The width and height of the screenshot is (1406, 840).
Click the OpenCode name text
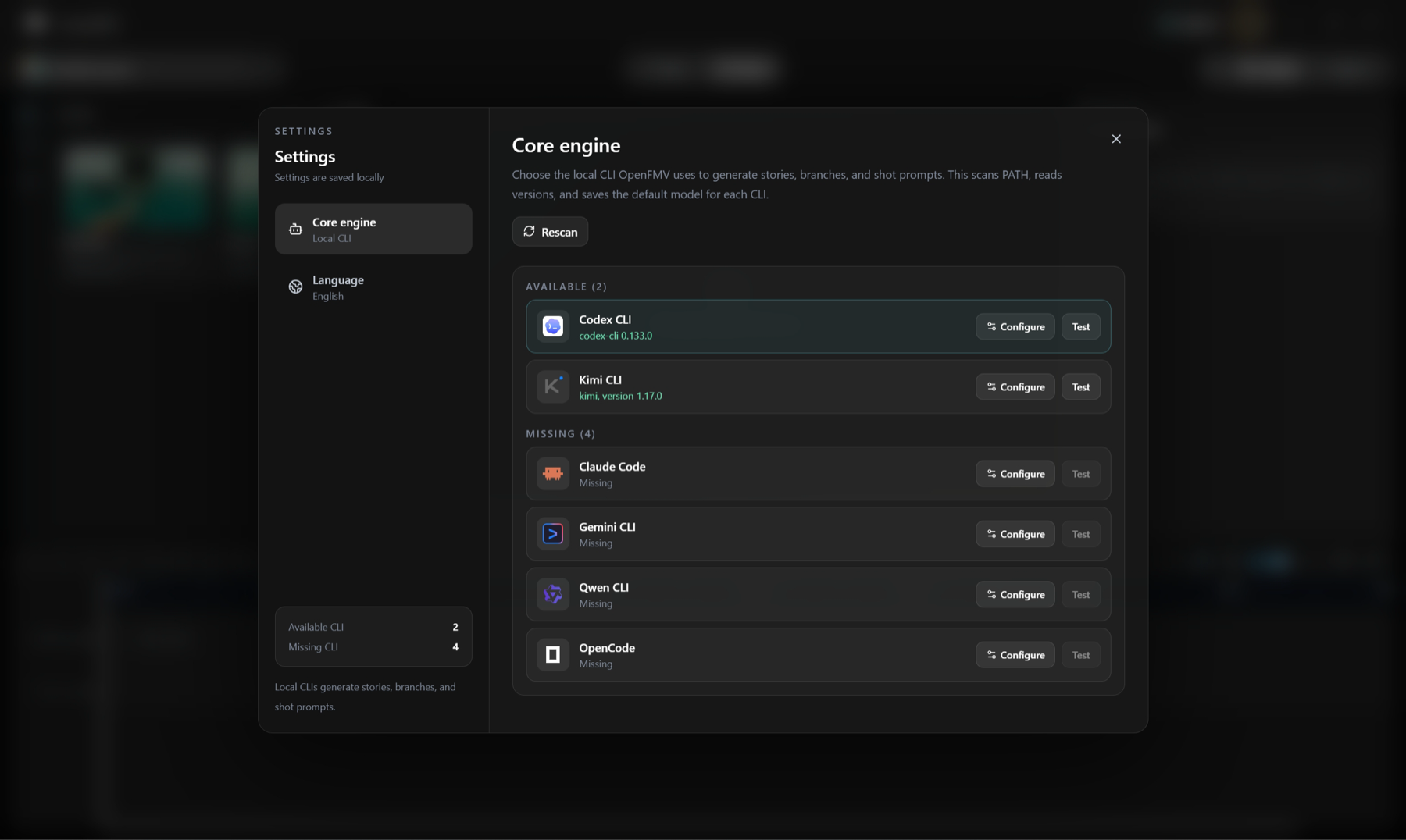click(607, 647)
